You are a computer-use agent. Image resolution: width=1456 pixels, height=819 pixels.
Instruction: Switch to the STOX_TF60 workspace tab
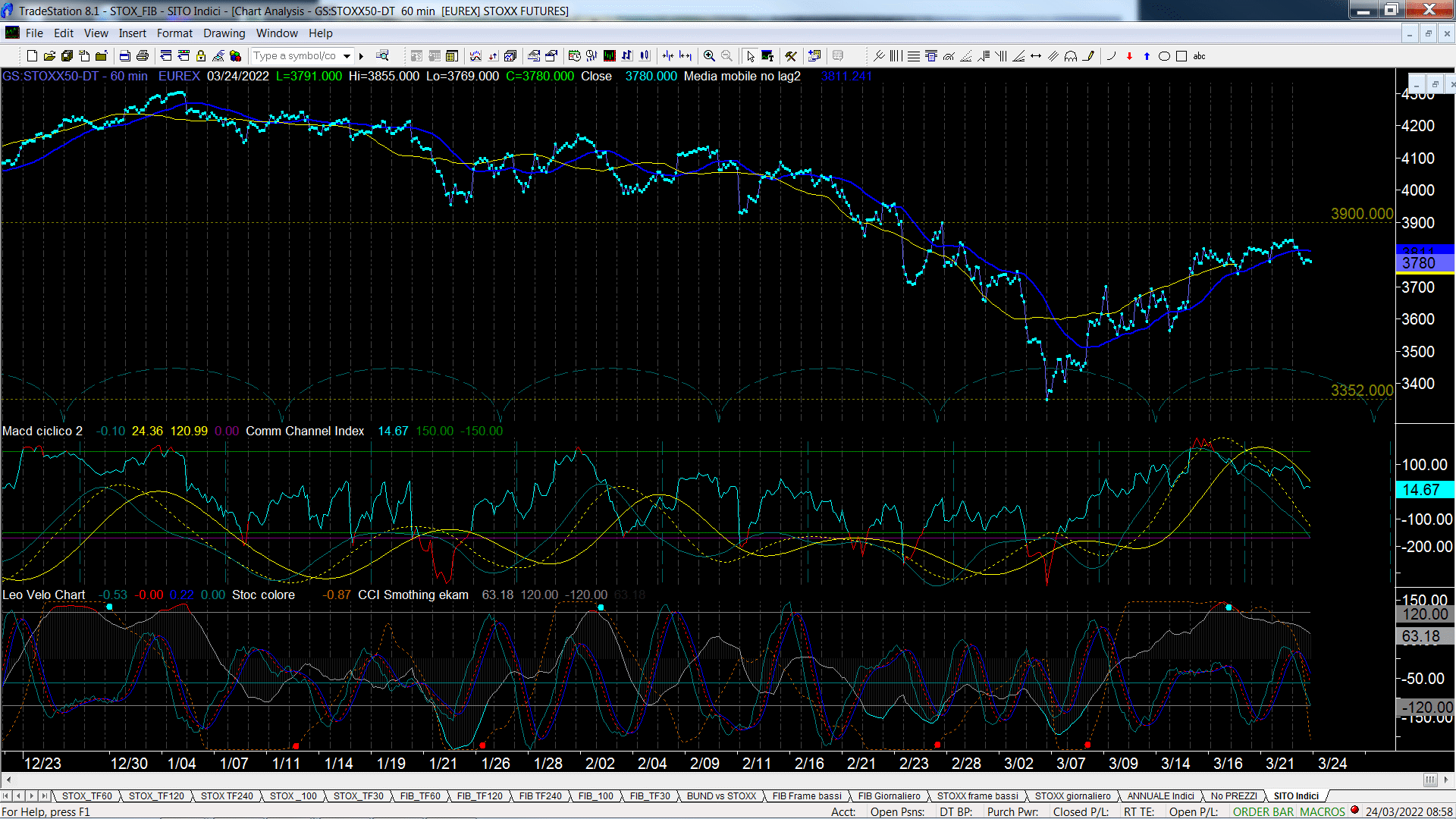86,795
